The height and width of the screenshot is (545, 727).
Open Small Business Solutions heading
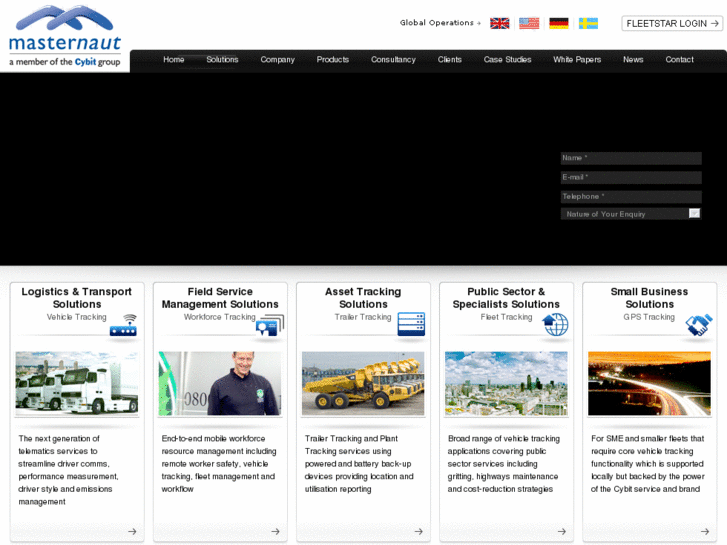(x=649, y=298)
